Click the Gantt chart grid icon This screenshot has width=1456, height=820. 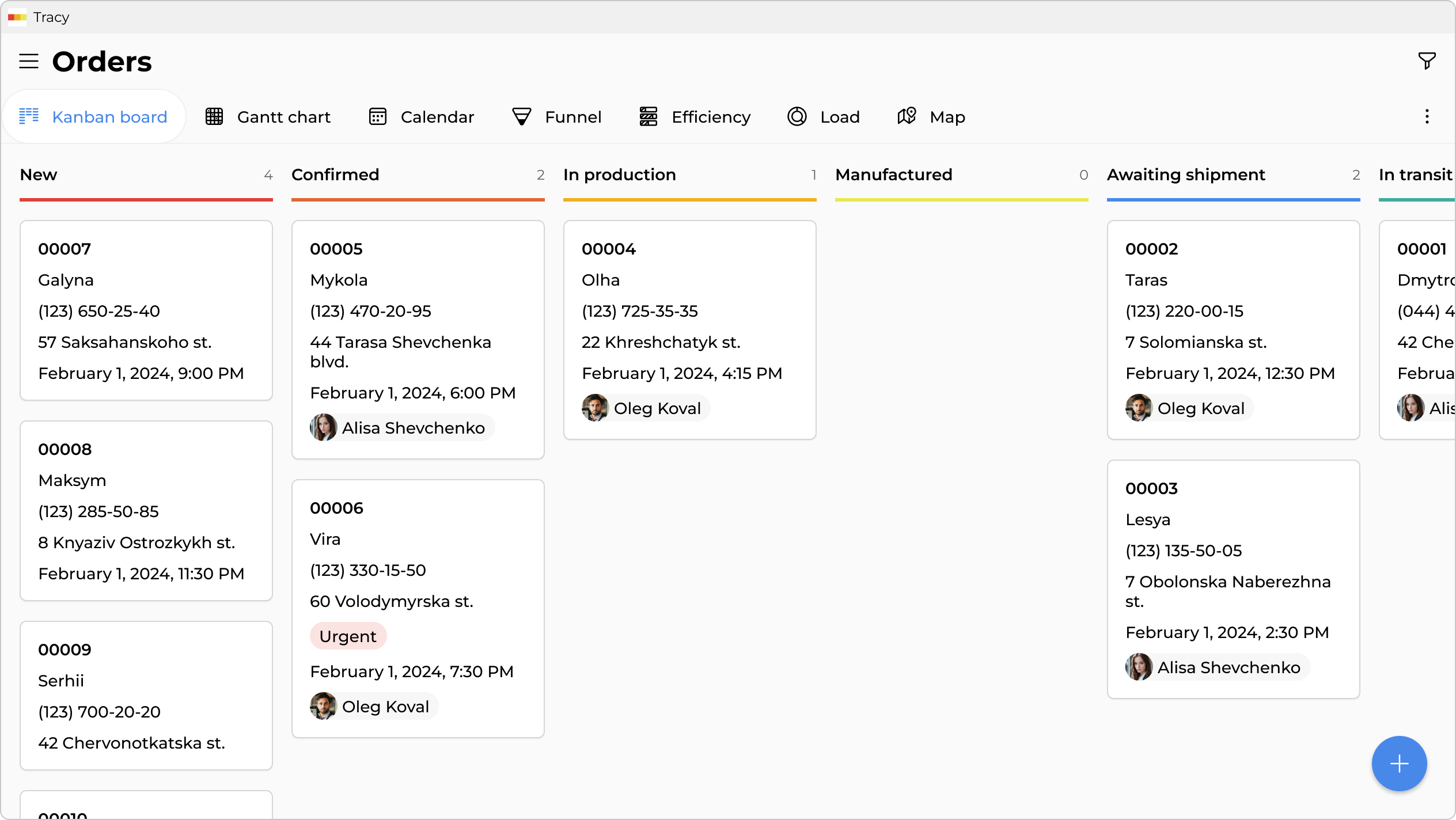coord(214,117)
